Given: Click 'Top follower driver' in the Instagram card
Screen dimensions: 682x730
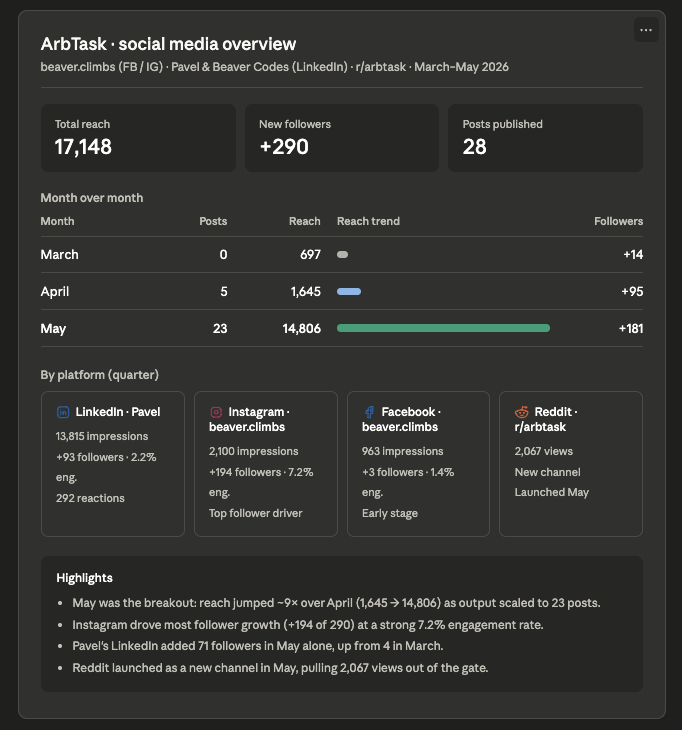Looking at the screenshot, I should point(256,513).
